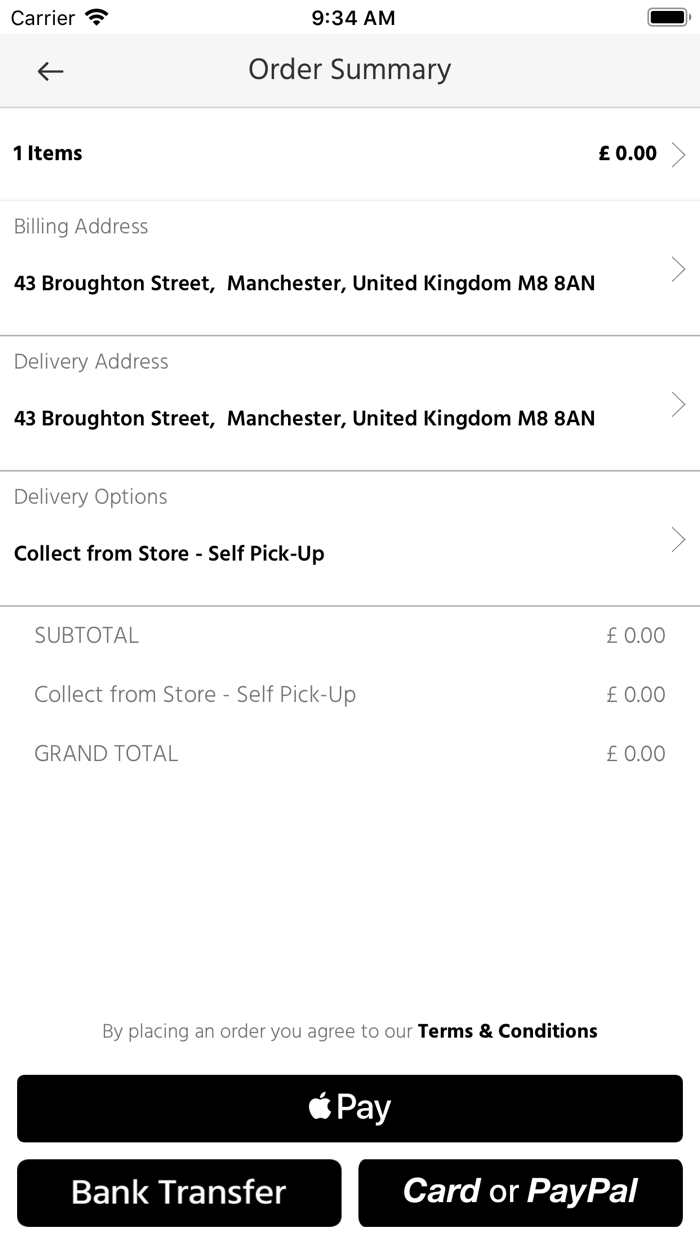Tap the GRAND TOTAL label
This screenshot has height=1244, width=700.
coord(106,754)
